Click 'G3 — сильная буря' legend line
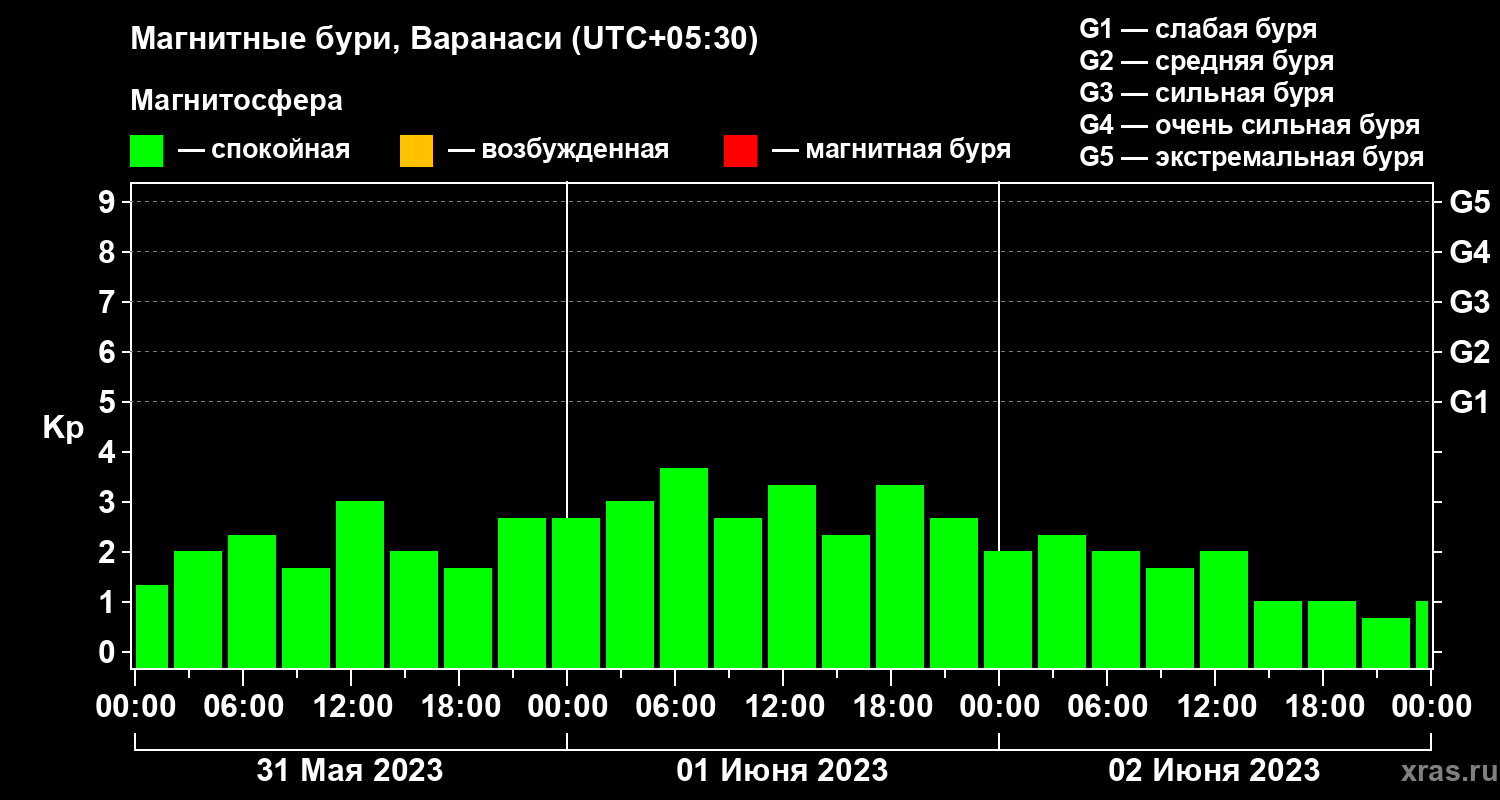The image size is (1500, 800). point(1206,93)
